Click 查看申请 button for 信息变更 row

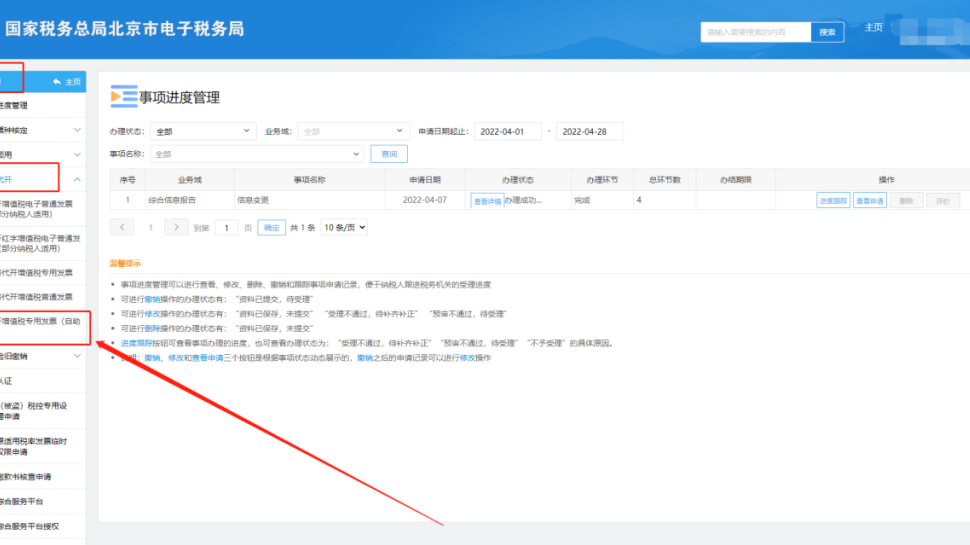[x=870, y=200]
